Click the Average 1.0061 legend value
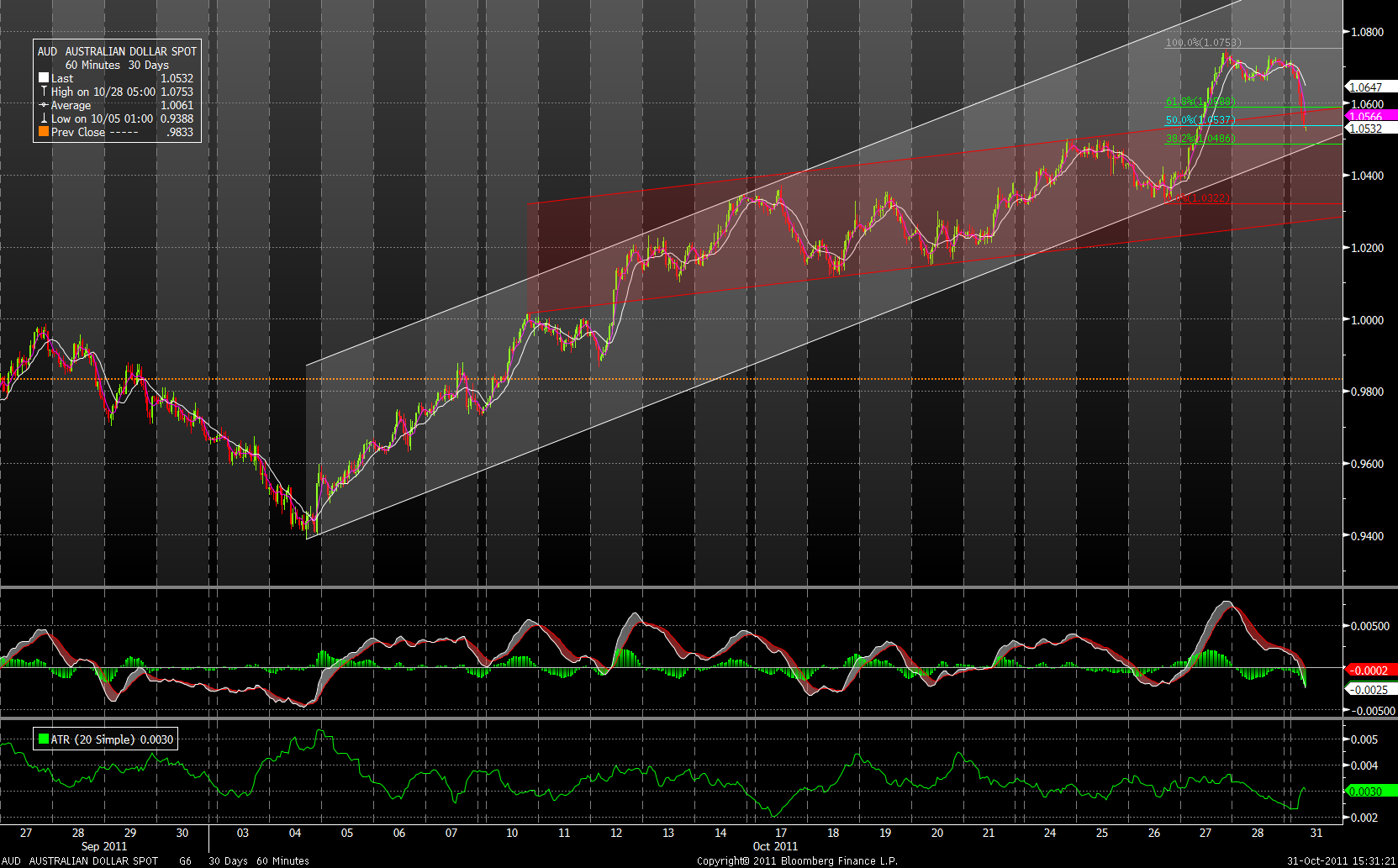 tap(177, 105)
